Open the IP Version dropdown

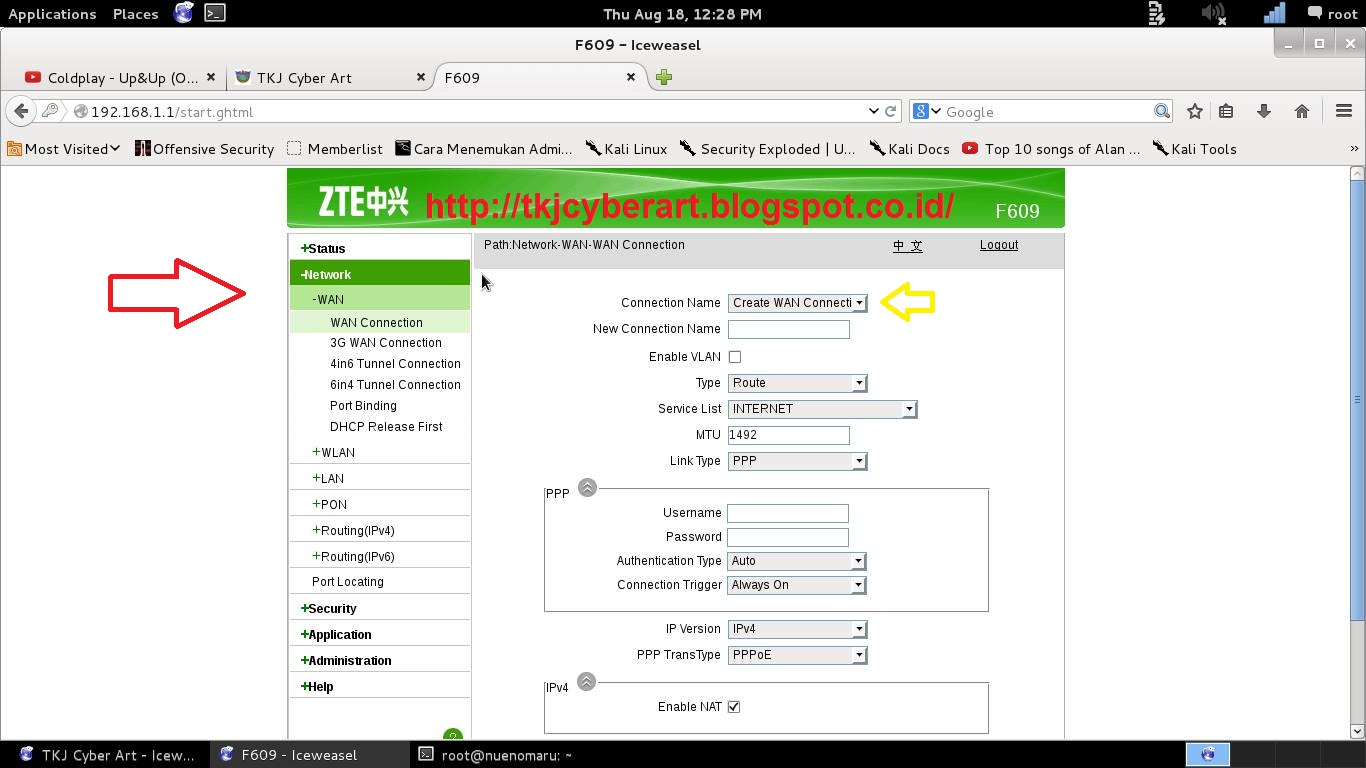pos(797,629)
